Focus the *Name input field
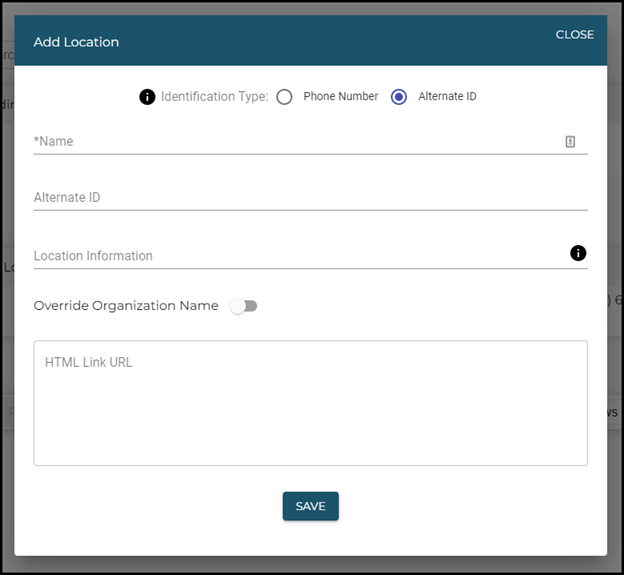624x575 pixels. coord(300,142)
